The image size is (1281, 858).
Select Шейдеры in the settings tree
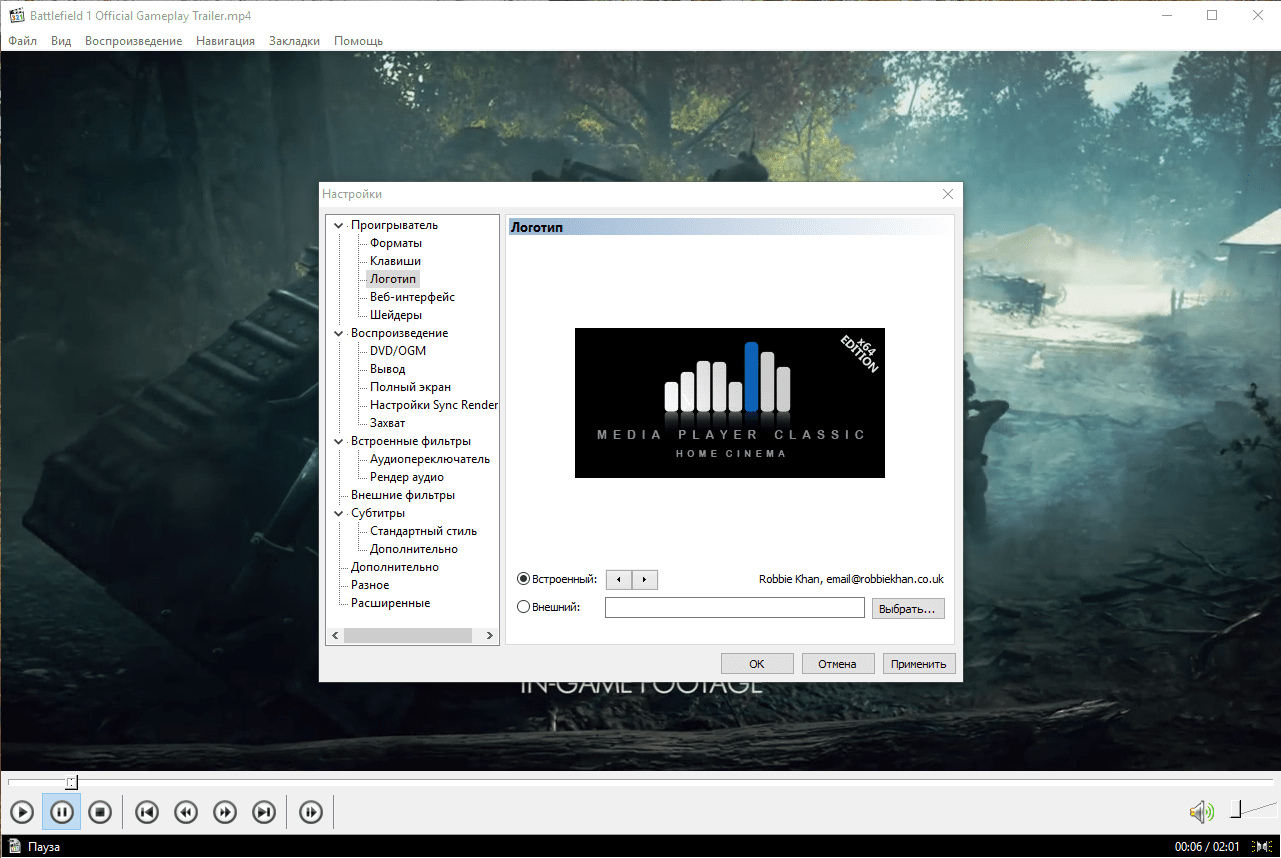pyautogui.click(x=396, y=315)
